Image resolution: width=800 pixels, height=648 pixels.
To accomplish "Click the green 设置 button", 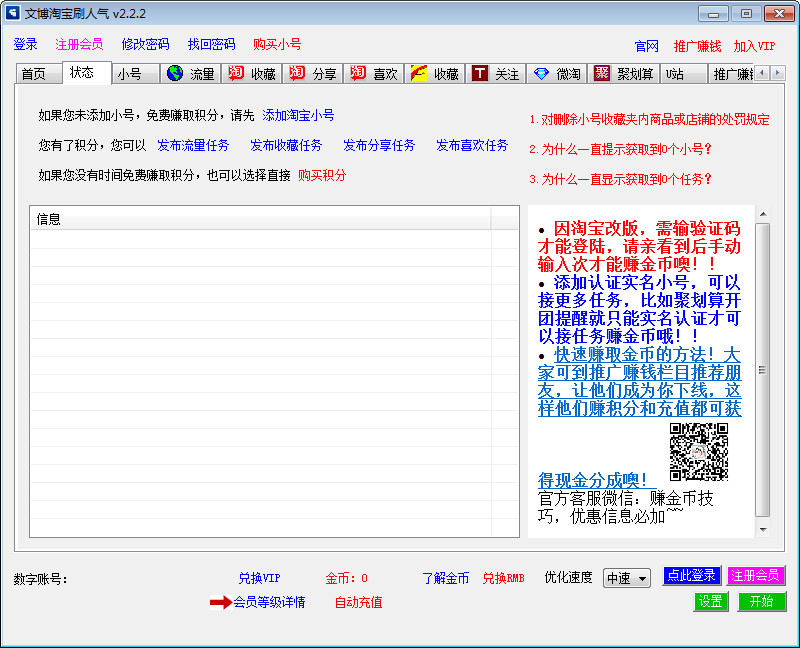I will pos(711,601).
